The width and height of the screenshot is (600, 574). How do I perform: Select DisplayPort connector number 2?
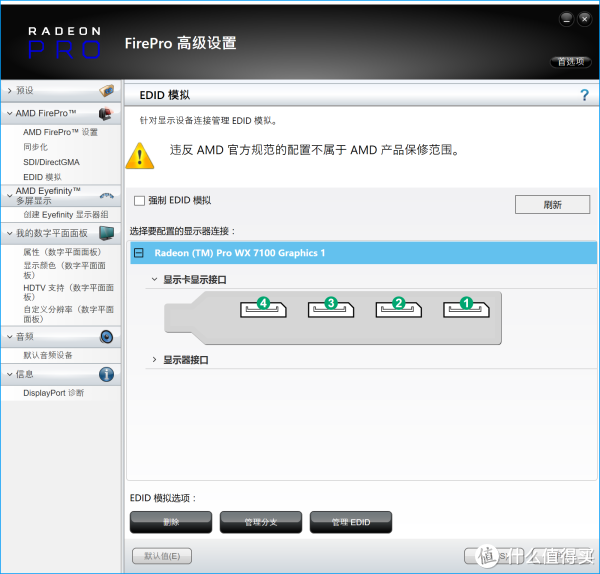coord(399,308)
